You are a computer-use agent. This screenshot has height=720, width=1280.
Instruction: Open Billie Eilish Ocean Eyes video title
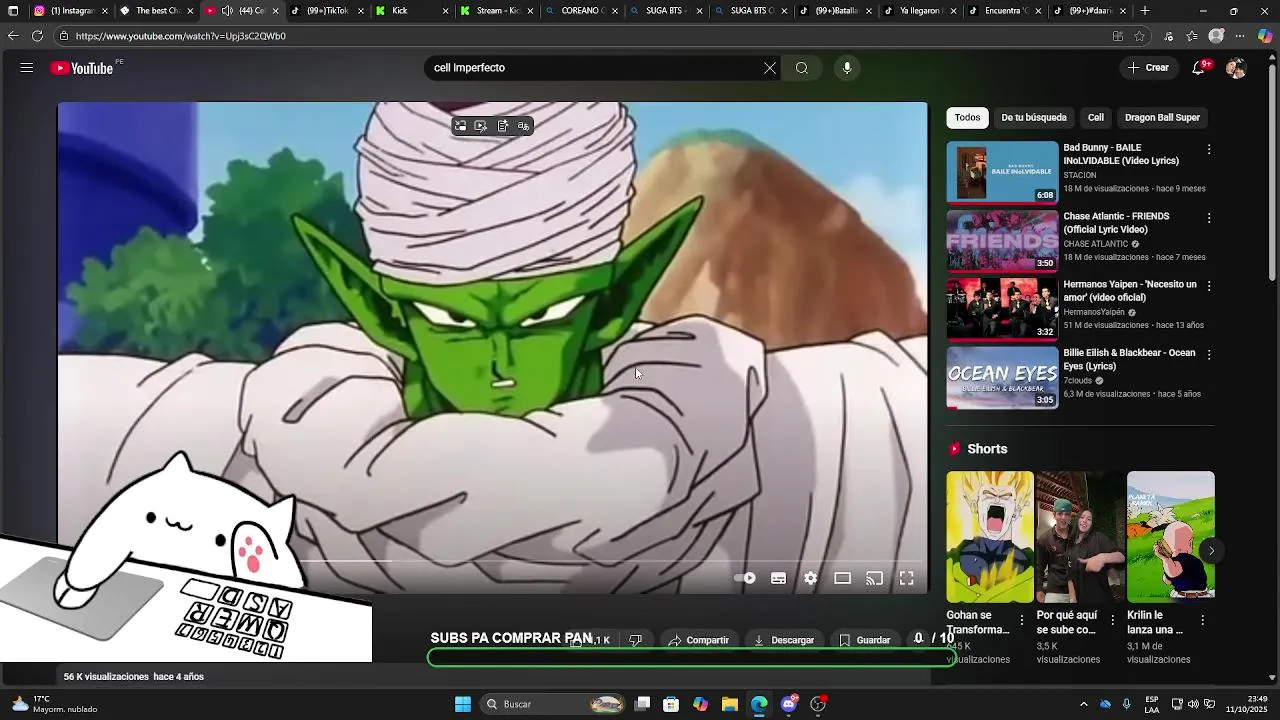1129,359
